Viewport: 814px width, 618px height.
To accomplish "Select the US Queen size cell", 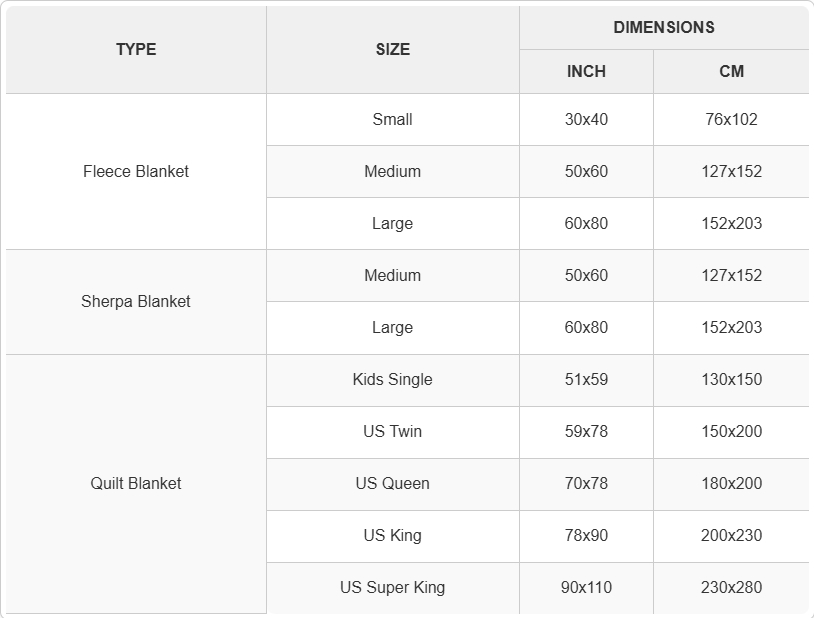I will (393, 484).
